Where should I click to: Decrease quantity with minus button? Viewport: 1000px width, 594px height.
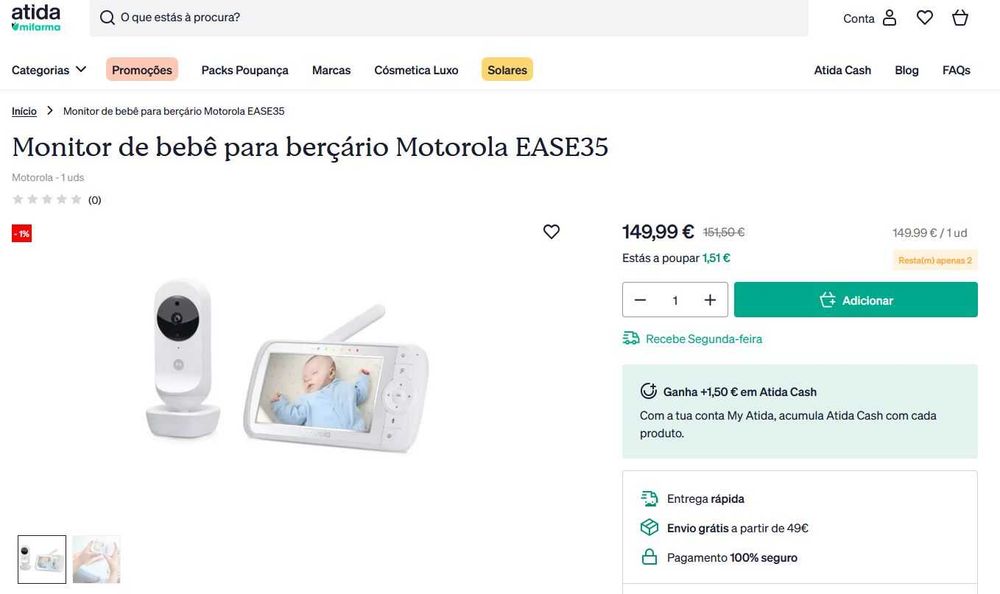[x=640, y=300]
